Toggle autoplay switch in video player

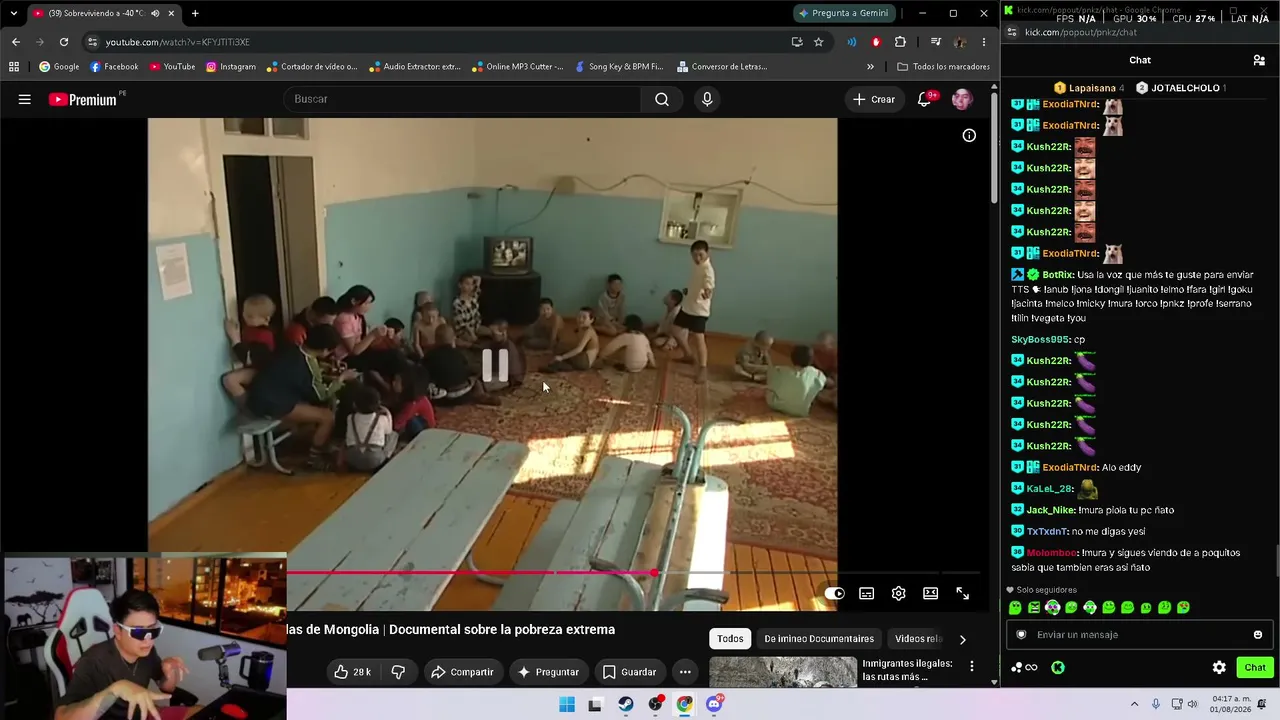pos(834,593)
